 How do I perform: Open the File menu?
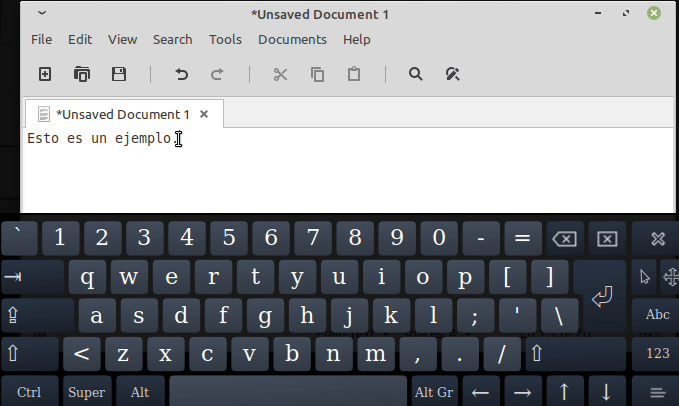click(x=41, y=40)
